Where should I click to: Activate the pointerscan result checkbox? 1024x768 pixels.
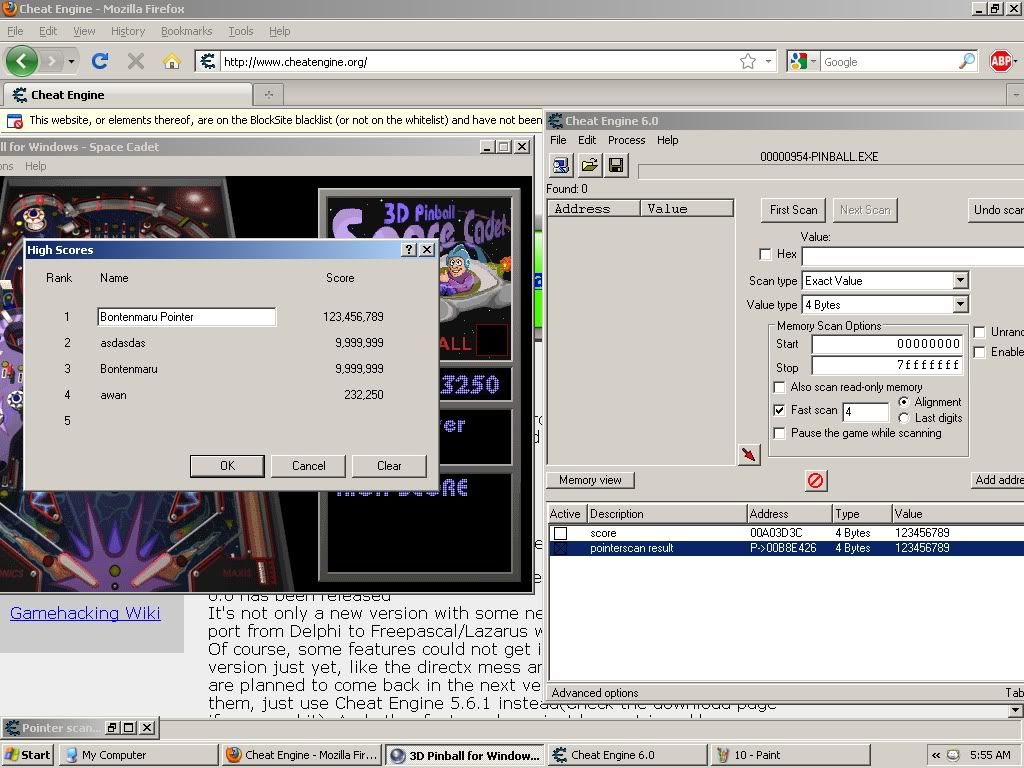pyautogui.click(x=560, y=548)
